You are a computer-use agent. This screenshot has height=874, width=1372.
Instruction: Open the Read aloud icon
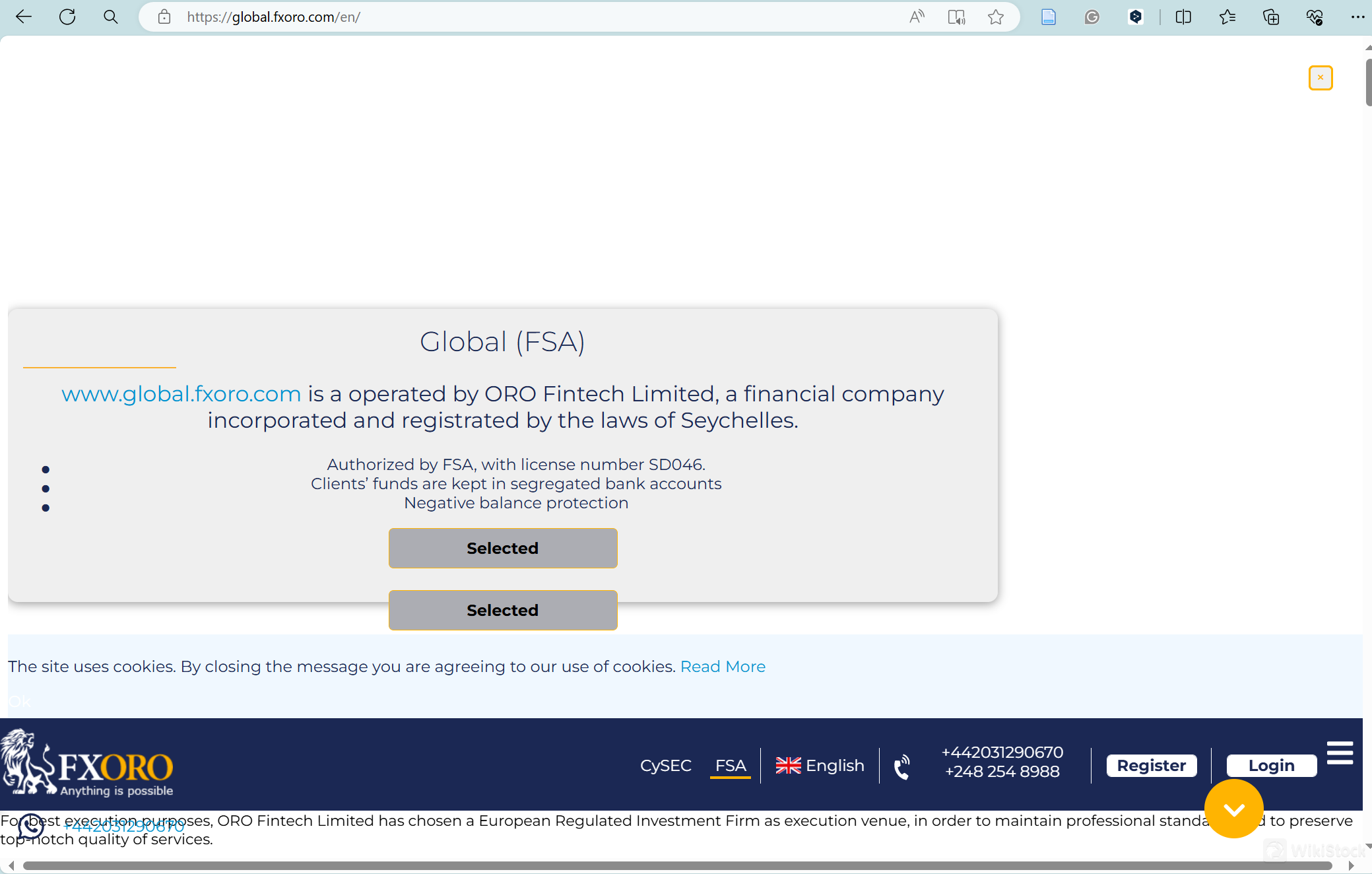(917, 17)
